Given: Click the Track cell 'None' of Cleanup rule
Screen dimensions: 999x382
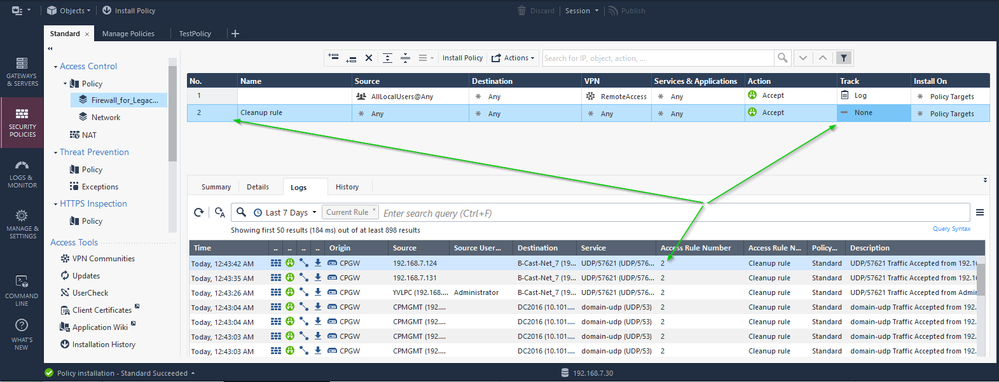Looking at the screenshot, I should pos(874,113).
